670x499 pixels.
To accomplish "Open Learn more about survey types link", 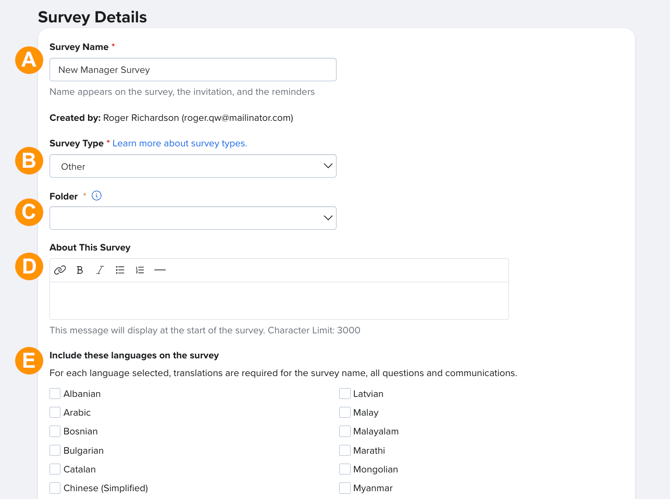I will click(179, 143).
